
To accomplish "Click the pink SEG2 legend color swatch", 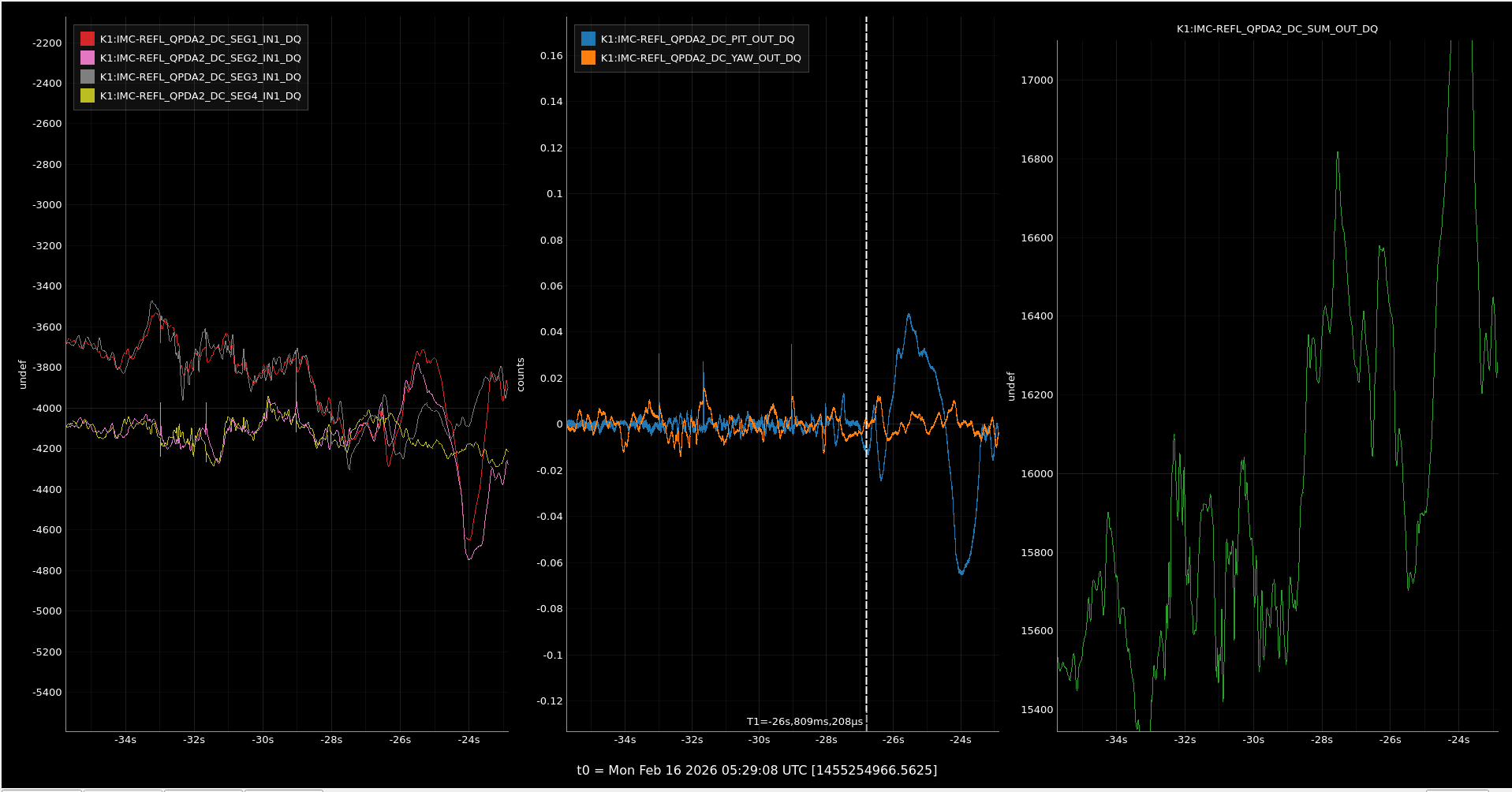I will pos(88,58).
